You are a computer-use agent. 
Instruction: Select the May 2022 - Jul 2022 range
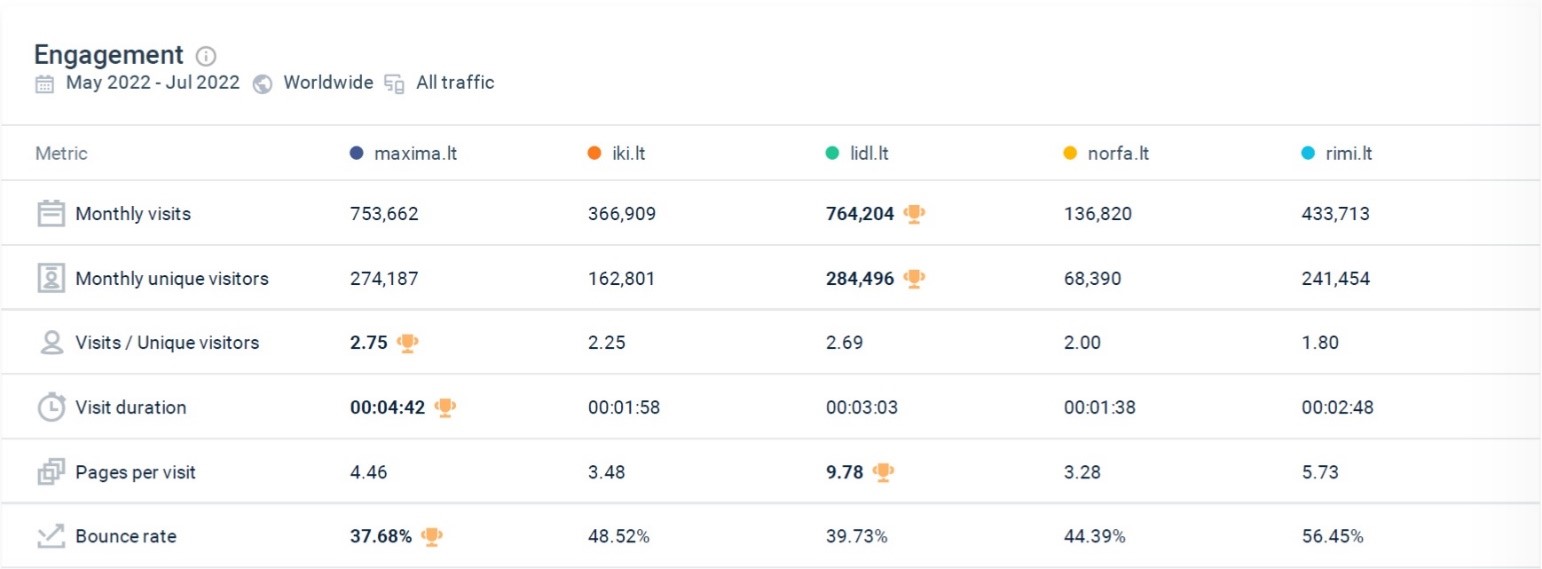click(x=153, y=83)
